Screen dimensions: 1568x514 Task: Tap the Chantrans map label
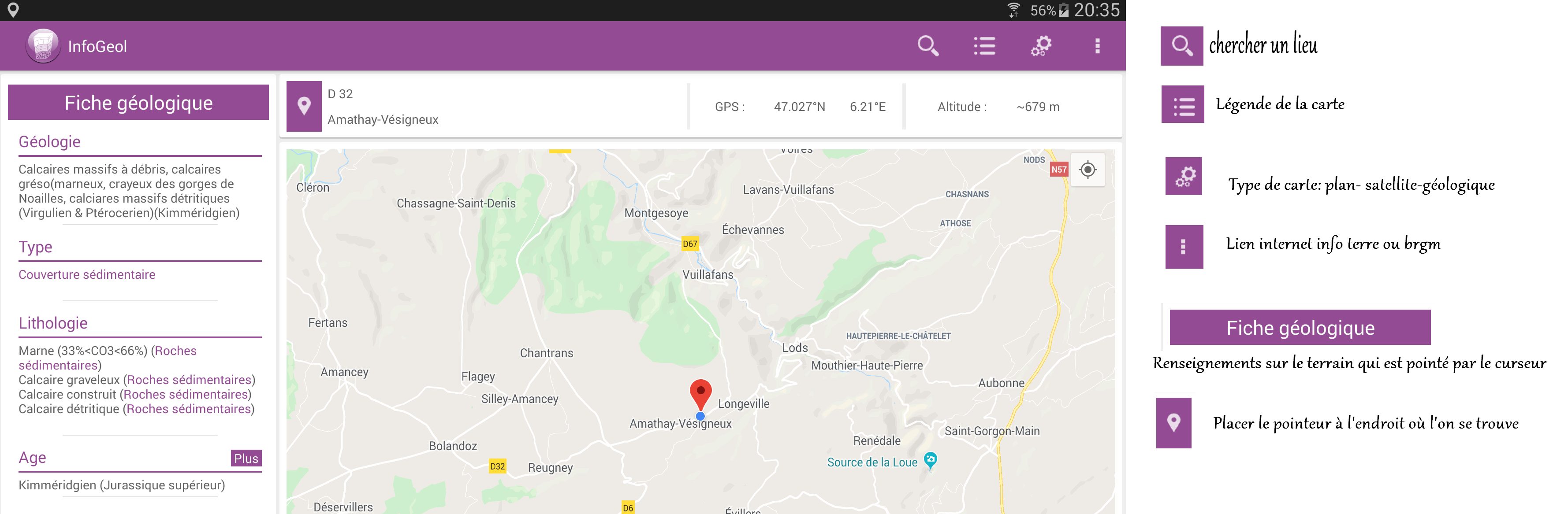tap(547, 353)
